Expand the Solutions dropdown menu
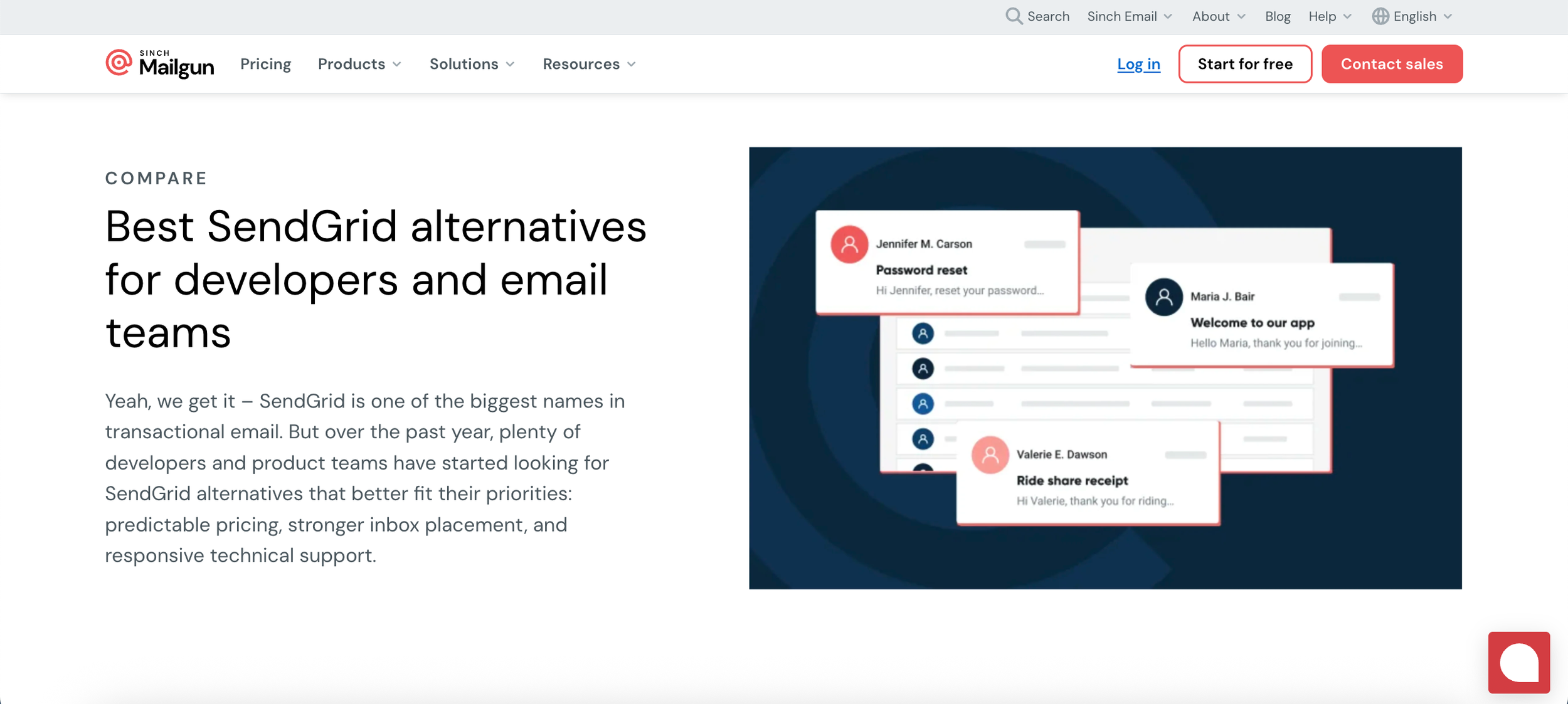 point(472,64)
